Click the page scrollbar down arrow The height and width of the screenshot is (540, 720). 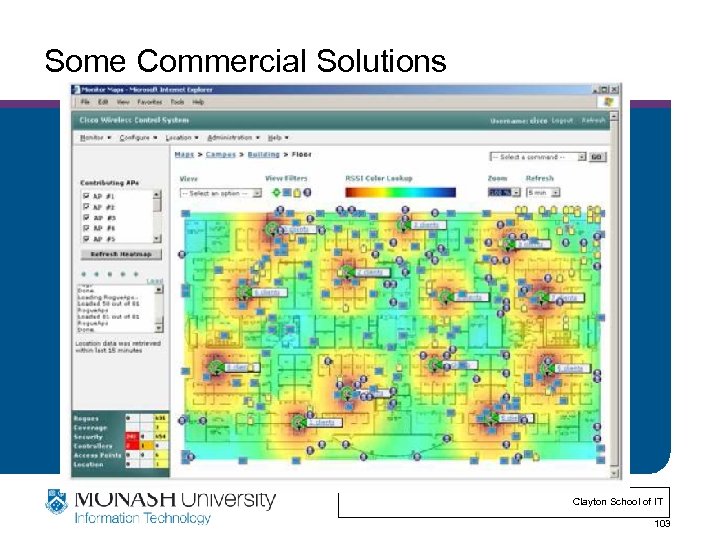click(x=614, y=472)
